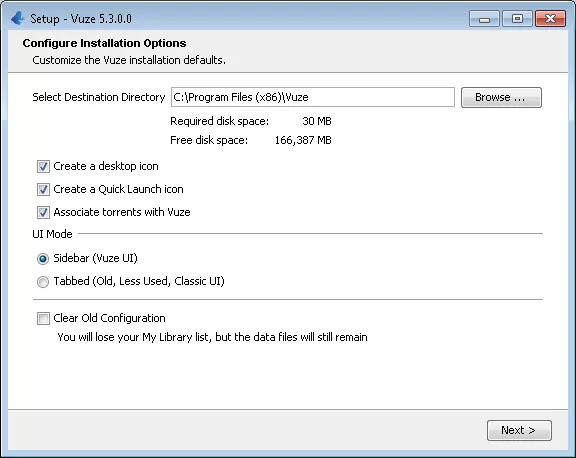Focus the destination directory path field
The image size is (576, 458).
click(x=313, y=97)
